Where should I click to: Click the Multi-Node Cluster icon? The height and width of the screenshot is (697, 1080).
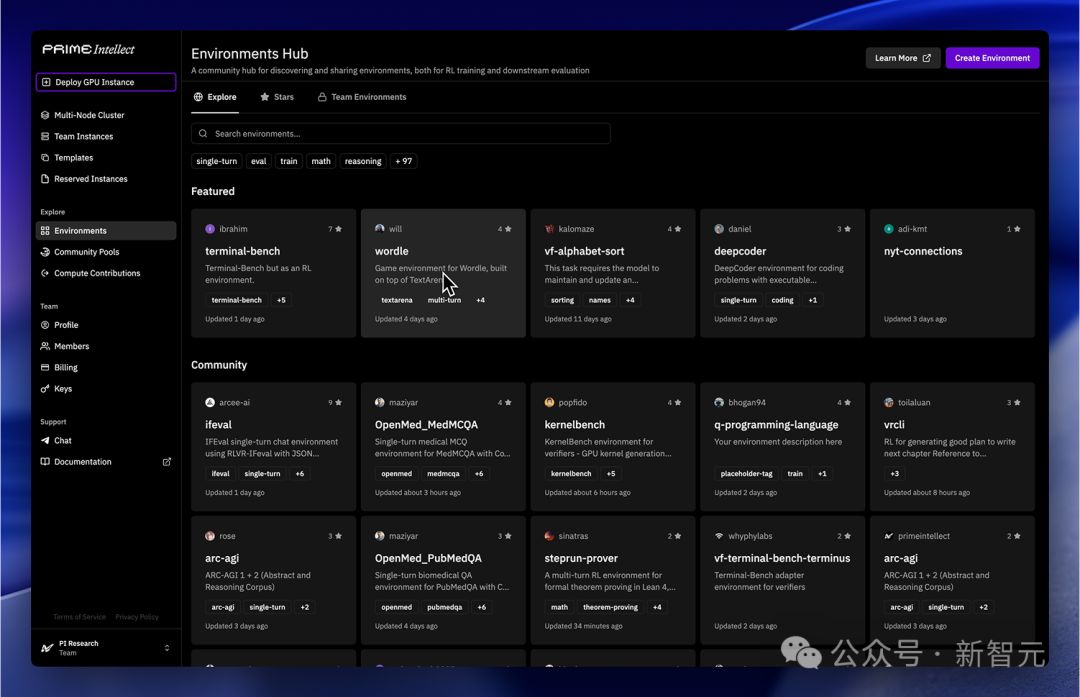(45, 115)
